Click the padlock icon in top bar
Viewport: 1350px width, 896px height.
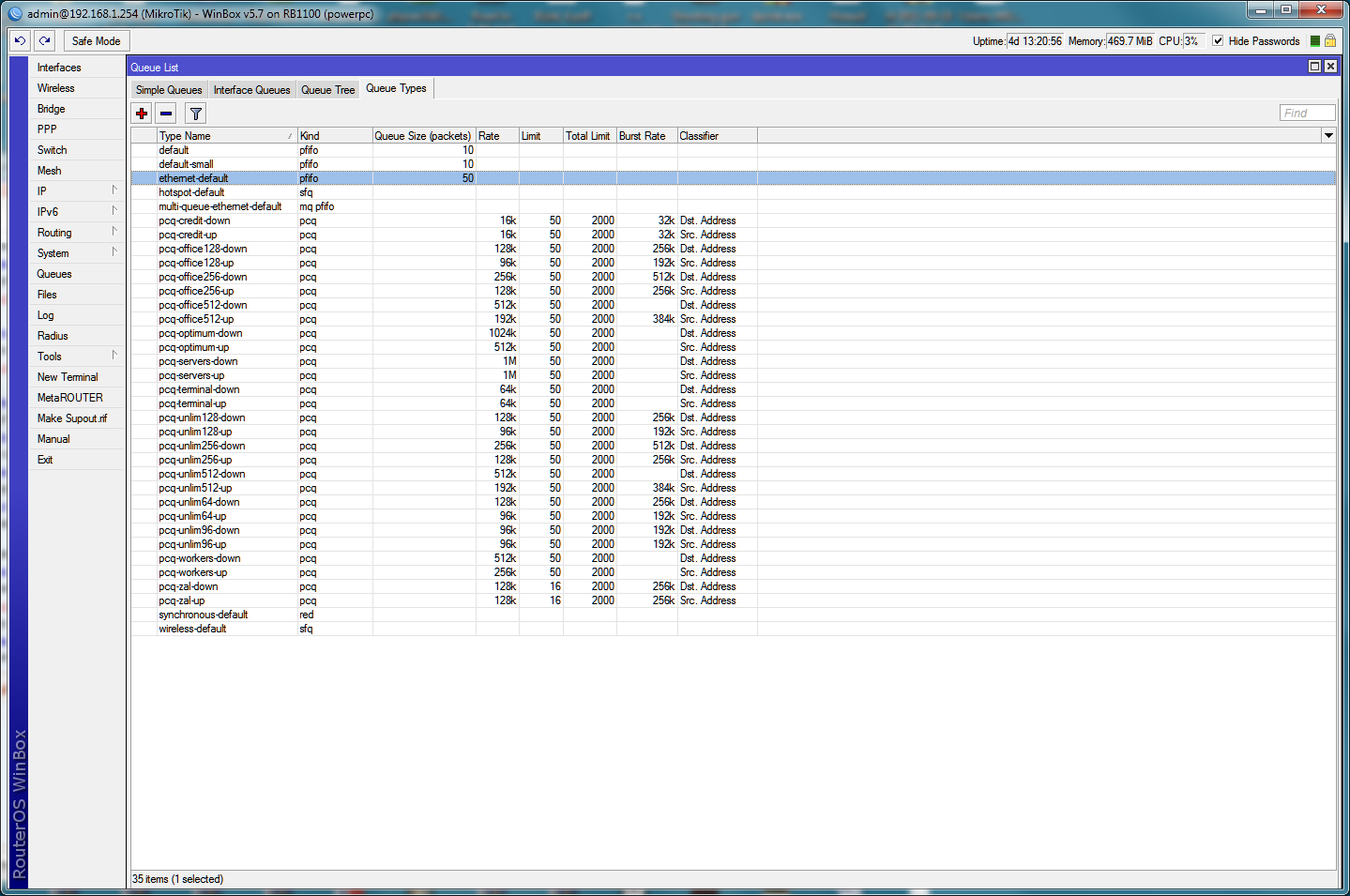pos(1330,41)
